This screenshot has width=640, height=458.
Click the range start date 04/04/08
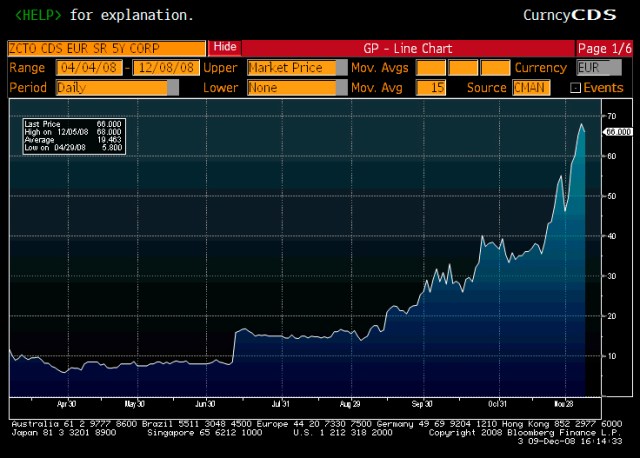click(x=89, y=68)
